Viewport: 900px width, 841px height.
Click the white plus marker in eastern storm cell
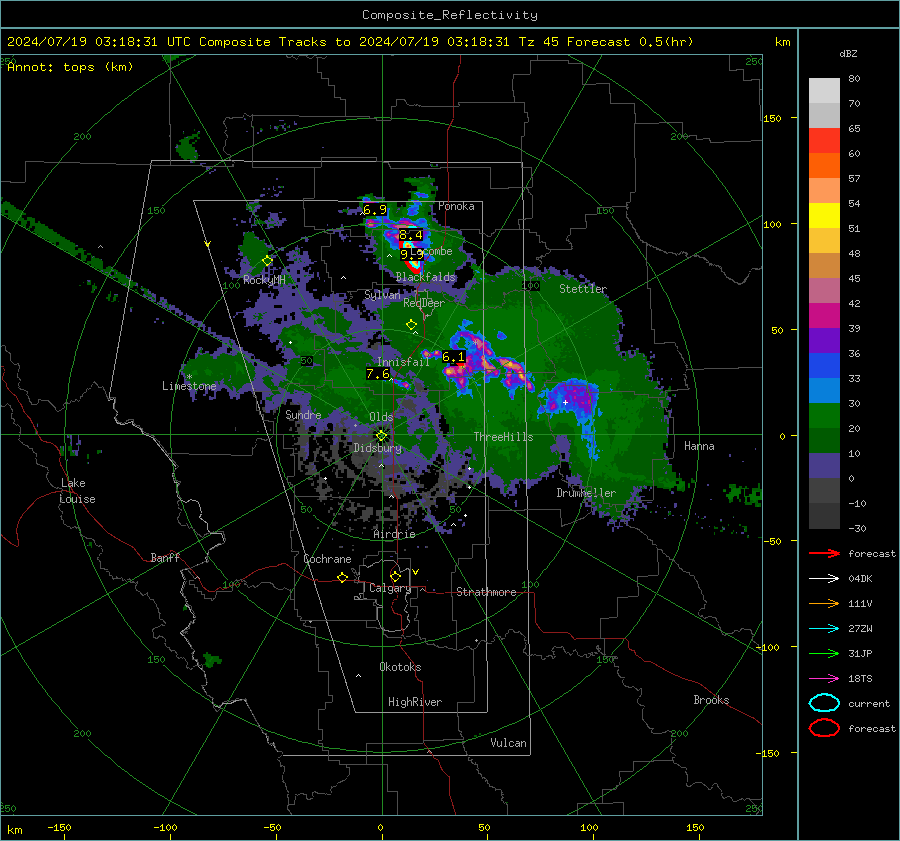pyautogui.click(x=565, y=402)
